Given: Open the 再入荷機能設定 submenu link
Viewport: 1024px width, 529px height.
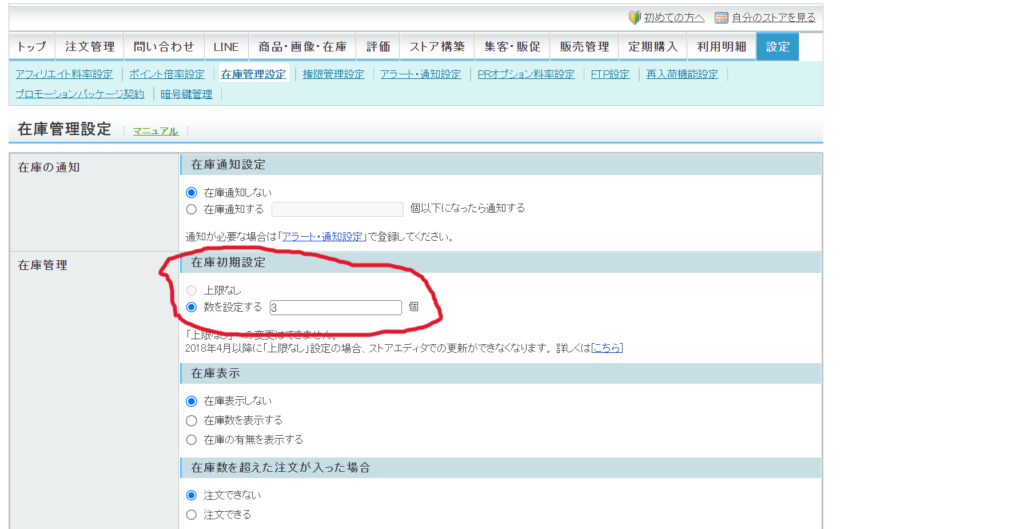Looking at the screenshot, I should click(682, 74).
